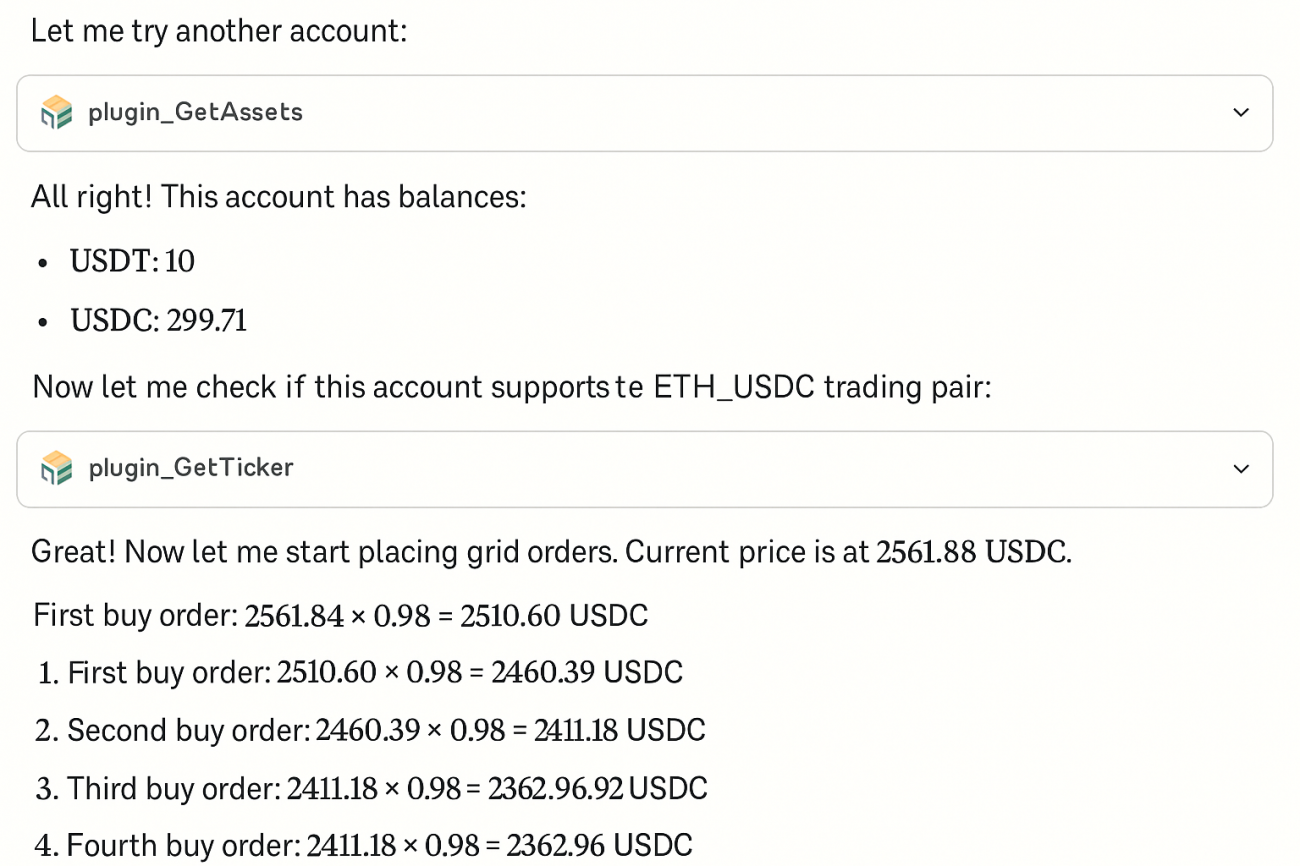Click the plugin_GetTicker cube icon
This screenshot has height=866, width=1300.
pos(57,468)
